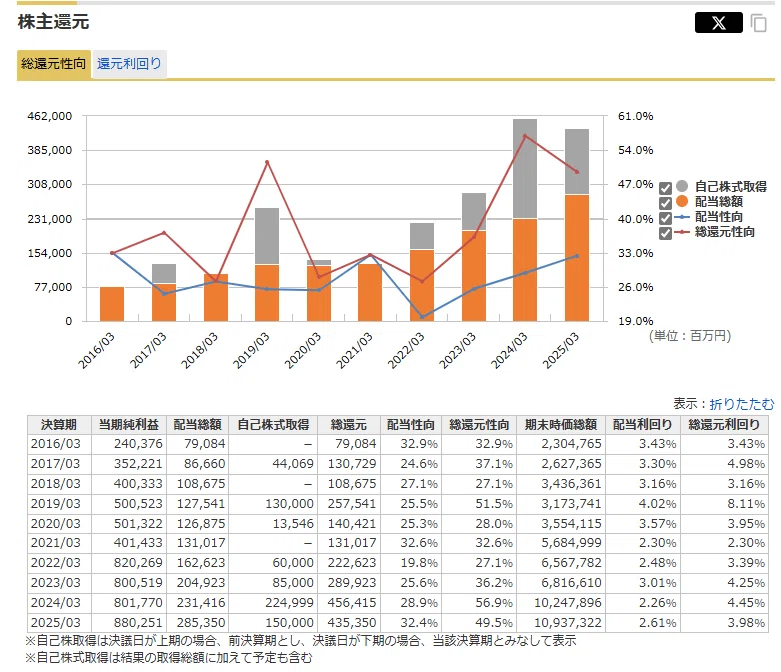The image size is (781, 672).
Task: Click the 決算期 column header
Action: coord(59,425)
